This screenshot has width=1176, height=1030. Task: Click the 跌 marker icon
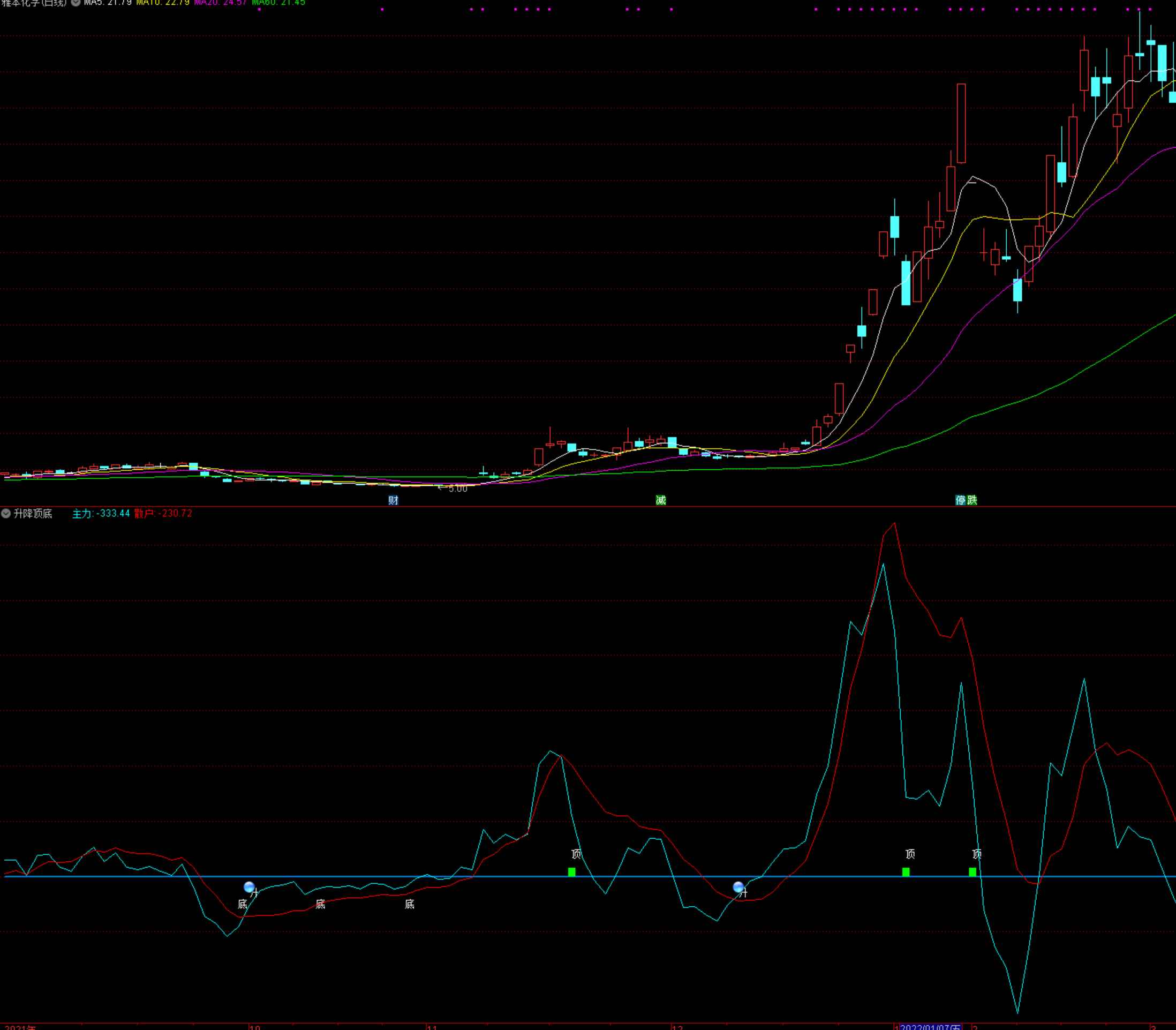(972, 500)
